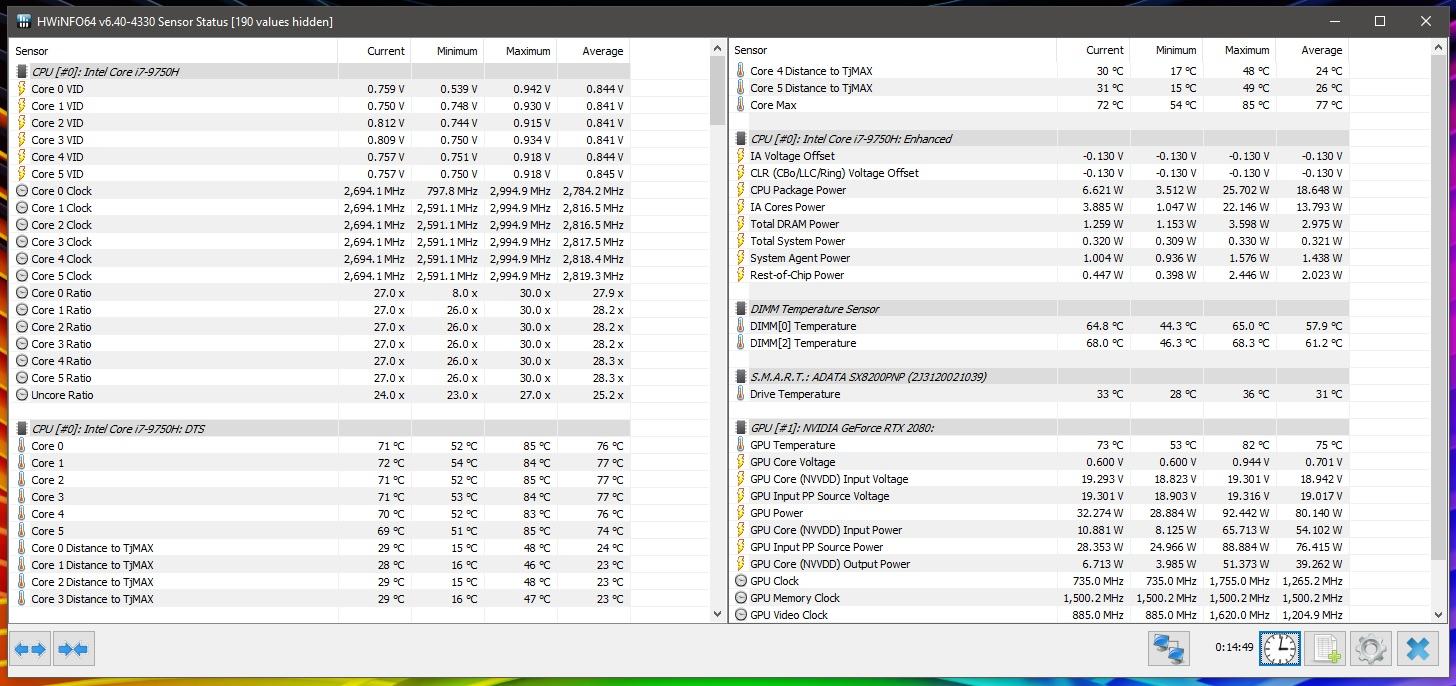
Task: Click left pane scrollbar up arrow
Action: (x=718, y=48)
